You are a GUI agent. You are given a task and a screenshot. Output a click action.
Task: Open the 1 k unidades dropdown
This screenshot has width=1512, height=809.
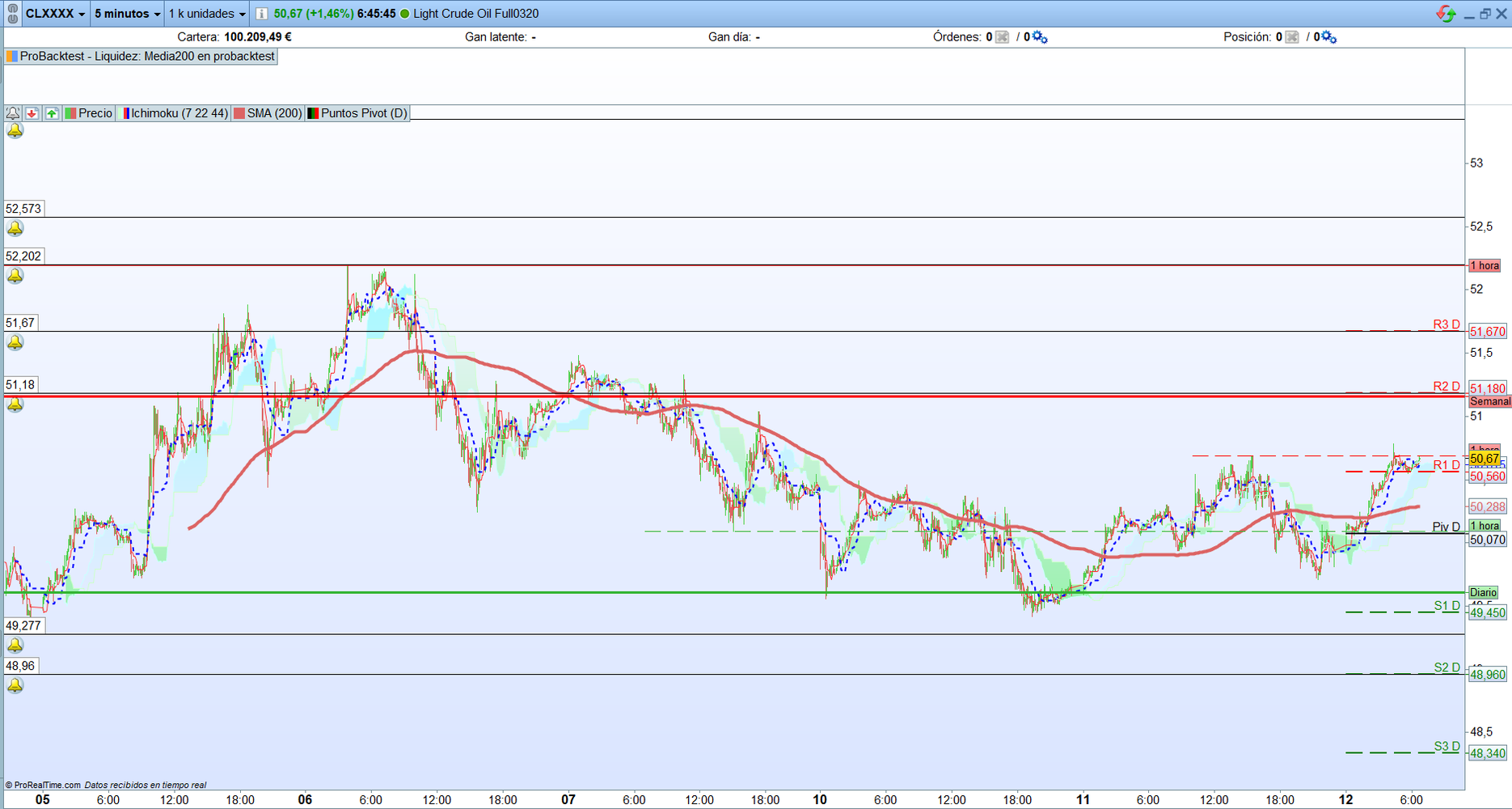pyautogui.click(x=207, y=14)
